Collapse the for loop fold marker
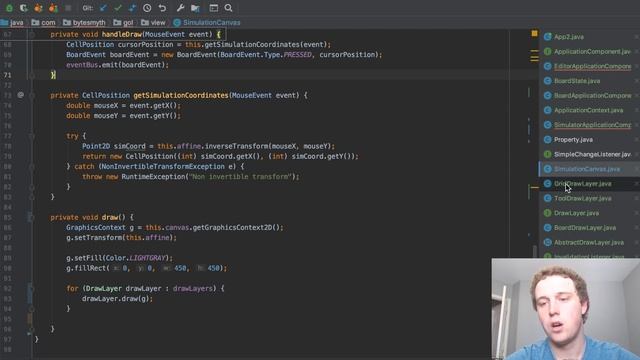 click(x=31, y=289)
